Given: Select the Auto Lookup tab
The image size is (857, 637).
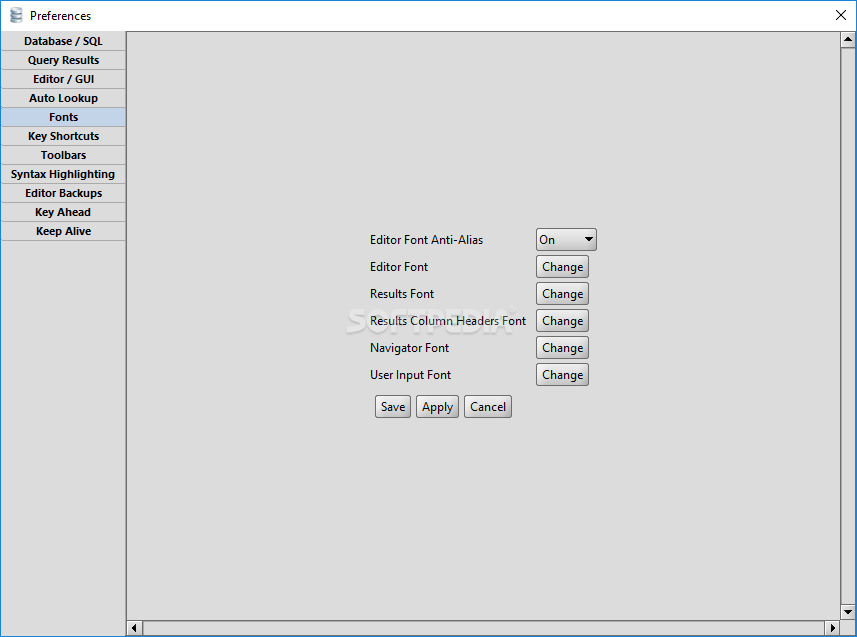Looking at the screenshot, I should [63, 98].
